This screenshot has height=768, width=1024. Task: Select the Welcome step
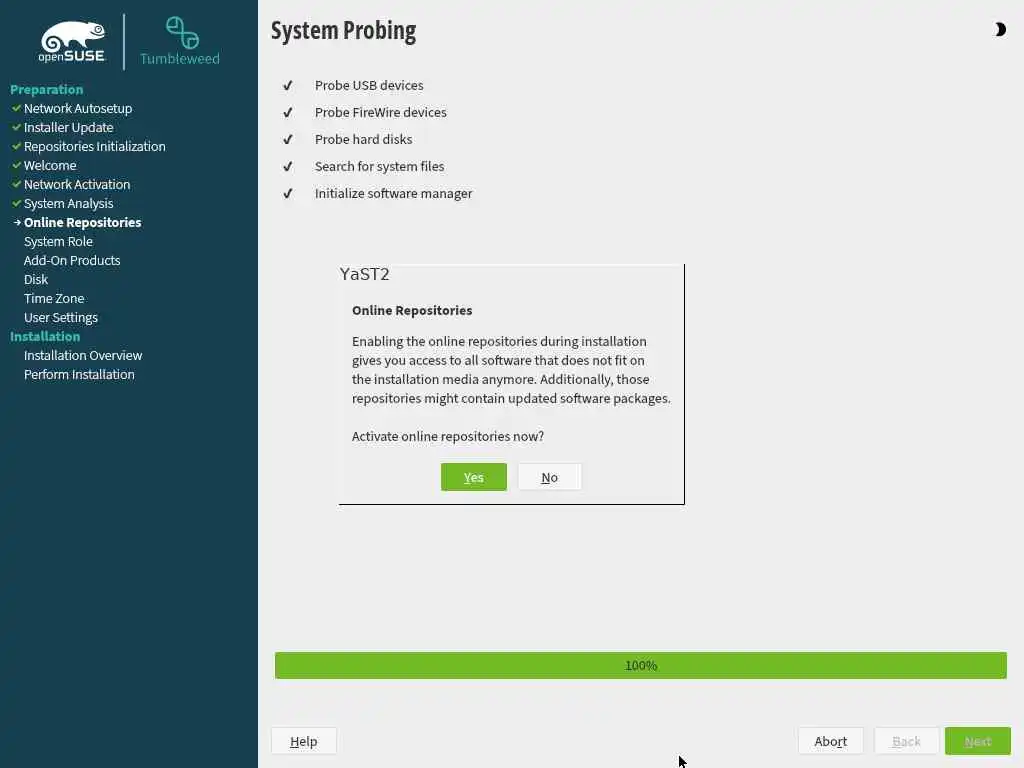point(50,165)
